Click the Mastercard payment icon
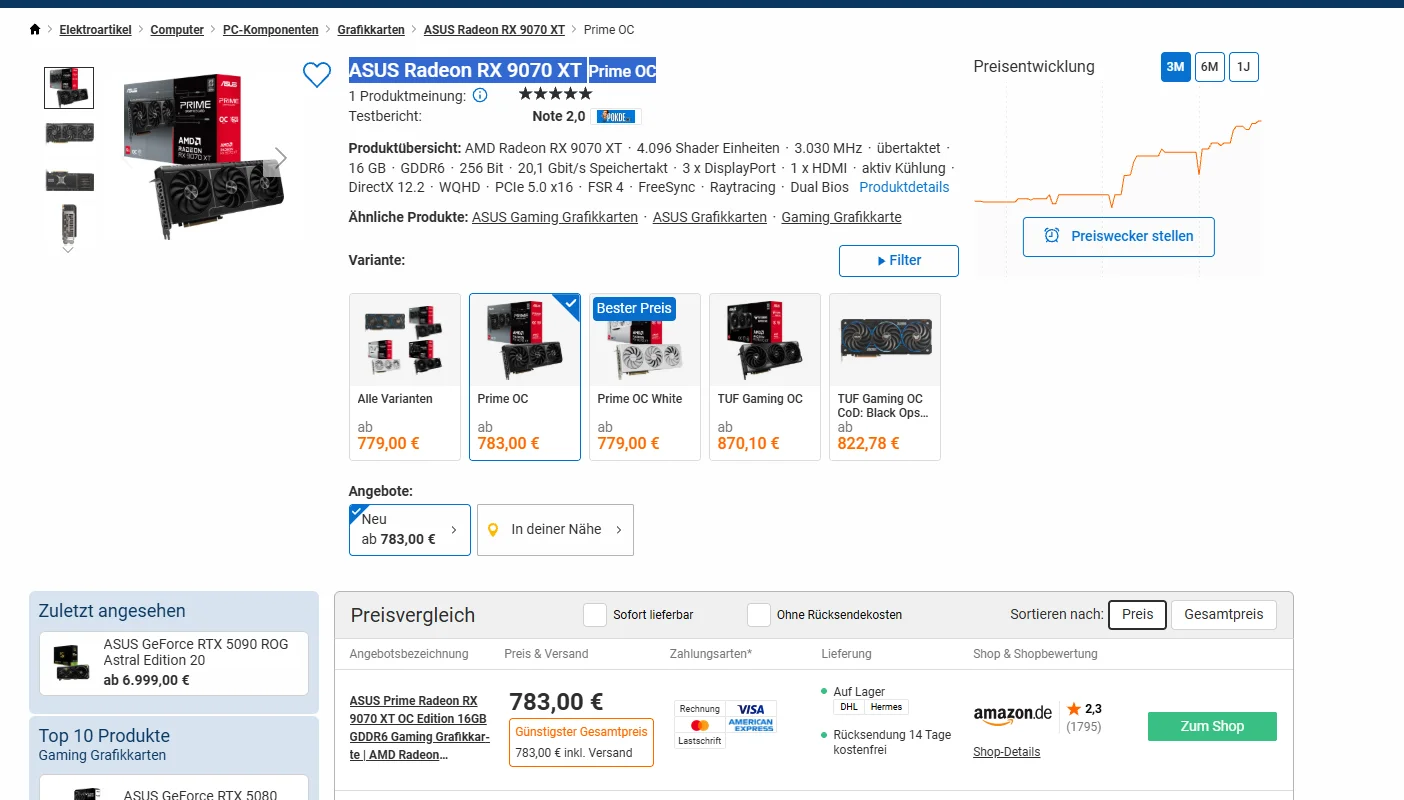Image resolution: width=1404 pixels, height=800 pixels. (x=700, y=725)
